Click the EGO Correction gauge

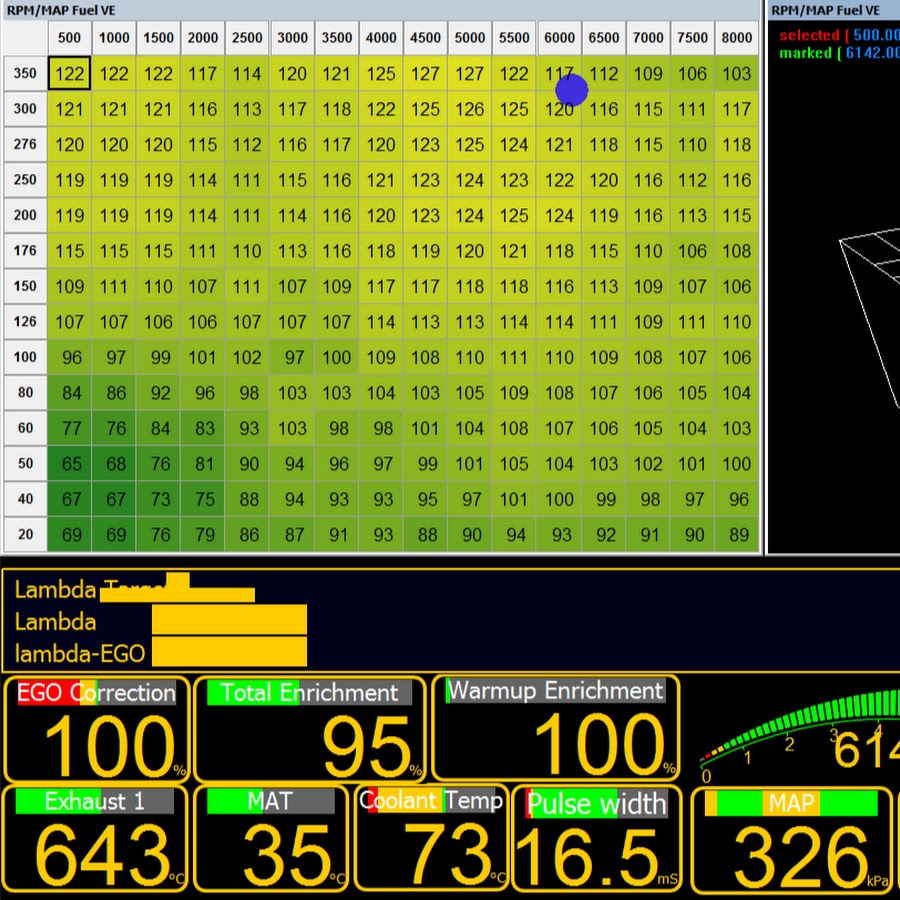[98, 728]
